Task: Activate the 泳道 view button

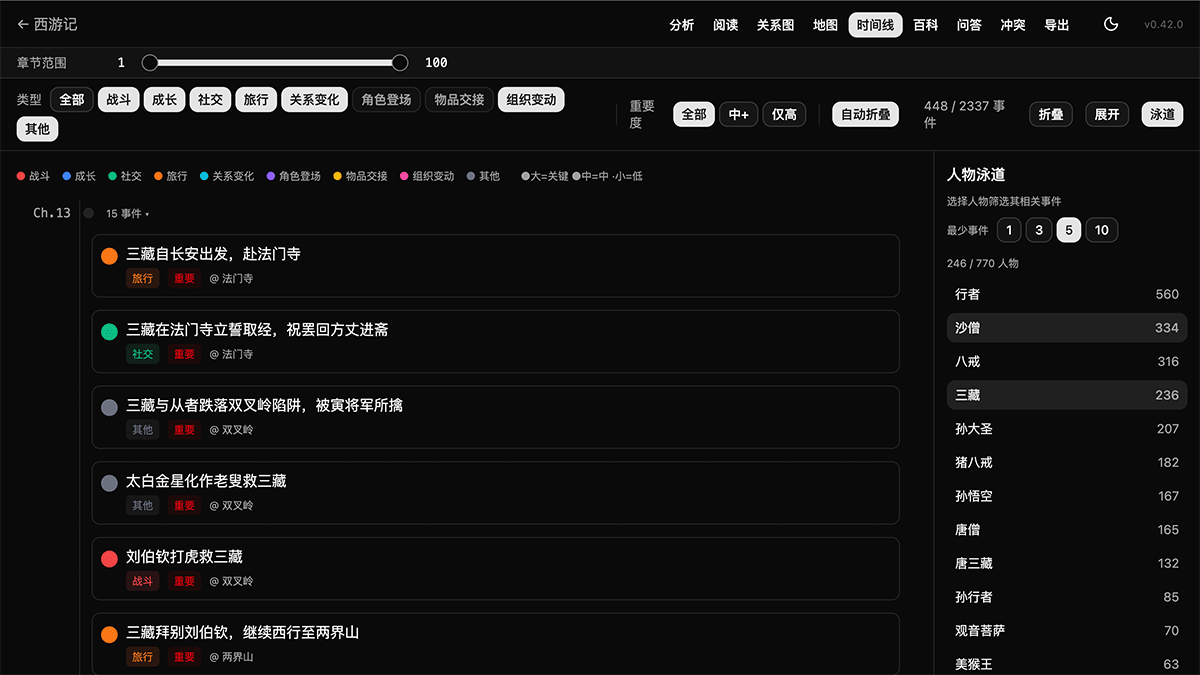Action: point(1162,114)
